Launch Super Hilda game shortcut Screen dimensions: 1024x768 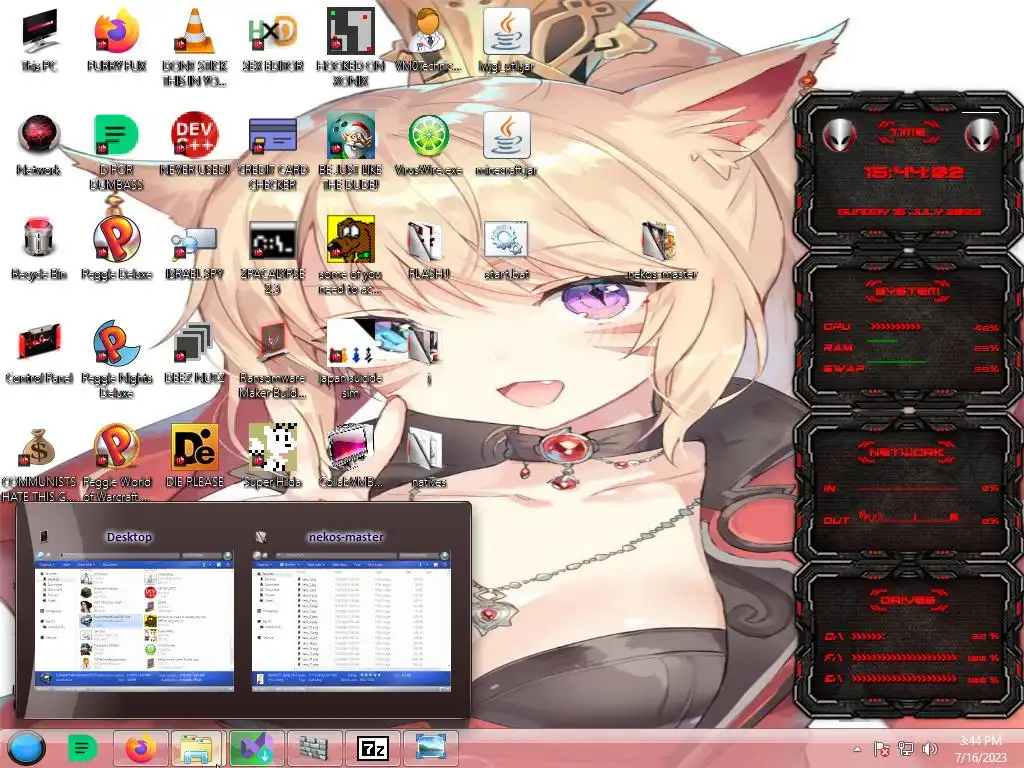point(273,456)
